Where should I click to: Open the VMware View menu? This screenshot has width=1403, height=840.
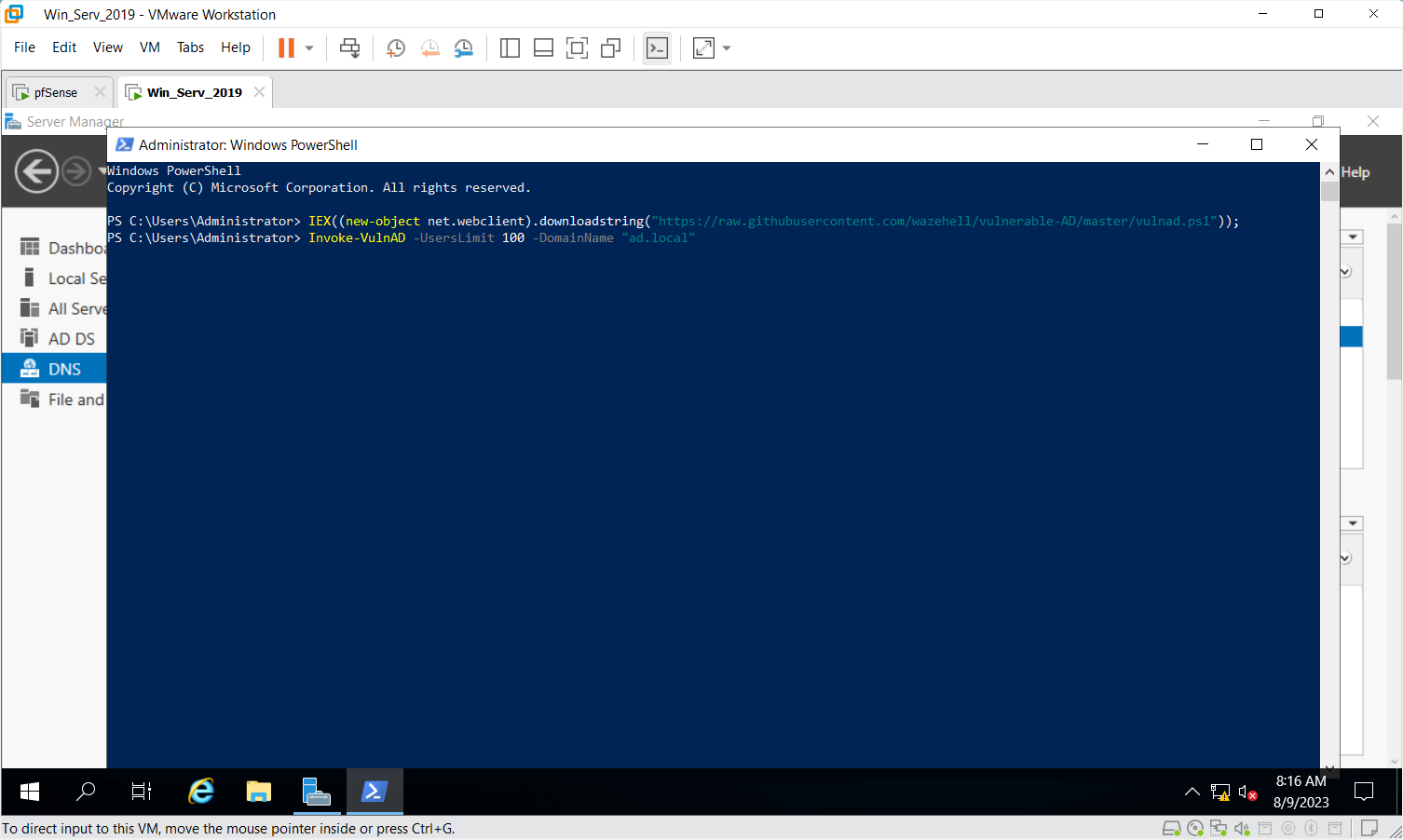pyautogui.click(x=108, y=47)
